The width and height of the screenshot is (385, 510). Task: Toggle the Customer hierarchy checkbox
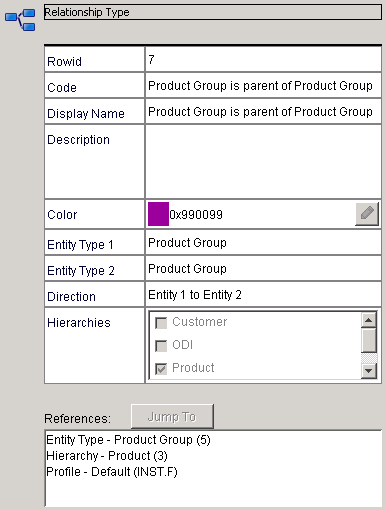pyautogui.click(x=161, y=323)
